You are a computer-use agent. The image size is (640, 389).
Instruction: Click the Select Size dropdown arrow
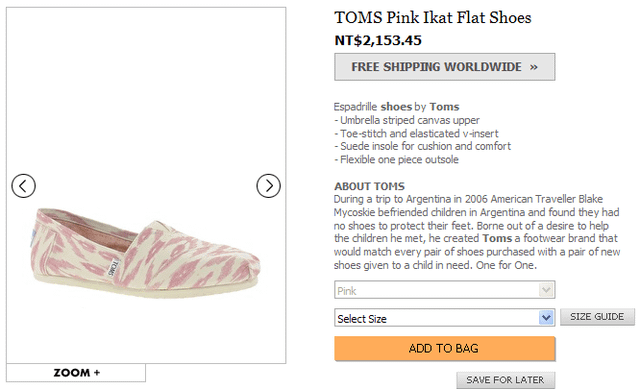coord(546,318)
